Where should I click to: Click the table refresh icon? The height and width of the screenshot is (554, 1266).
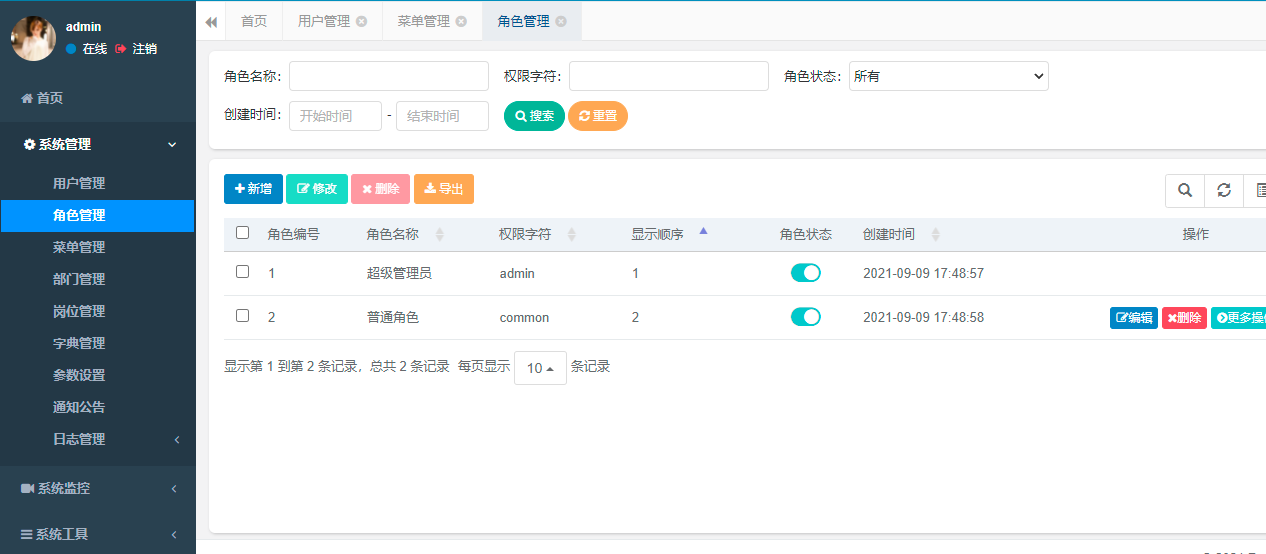click(x=1224, y=190)
